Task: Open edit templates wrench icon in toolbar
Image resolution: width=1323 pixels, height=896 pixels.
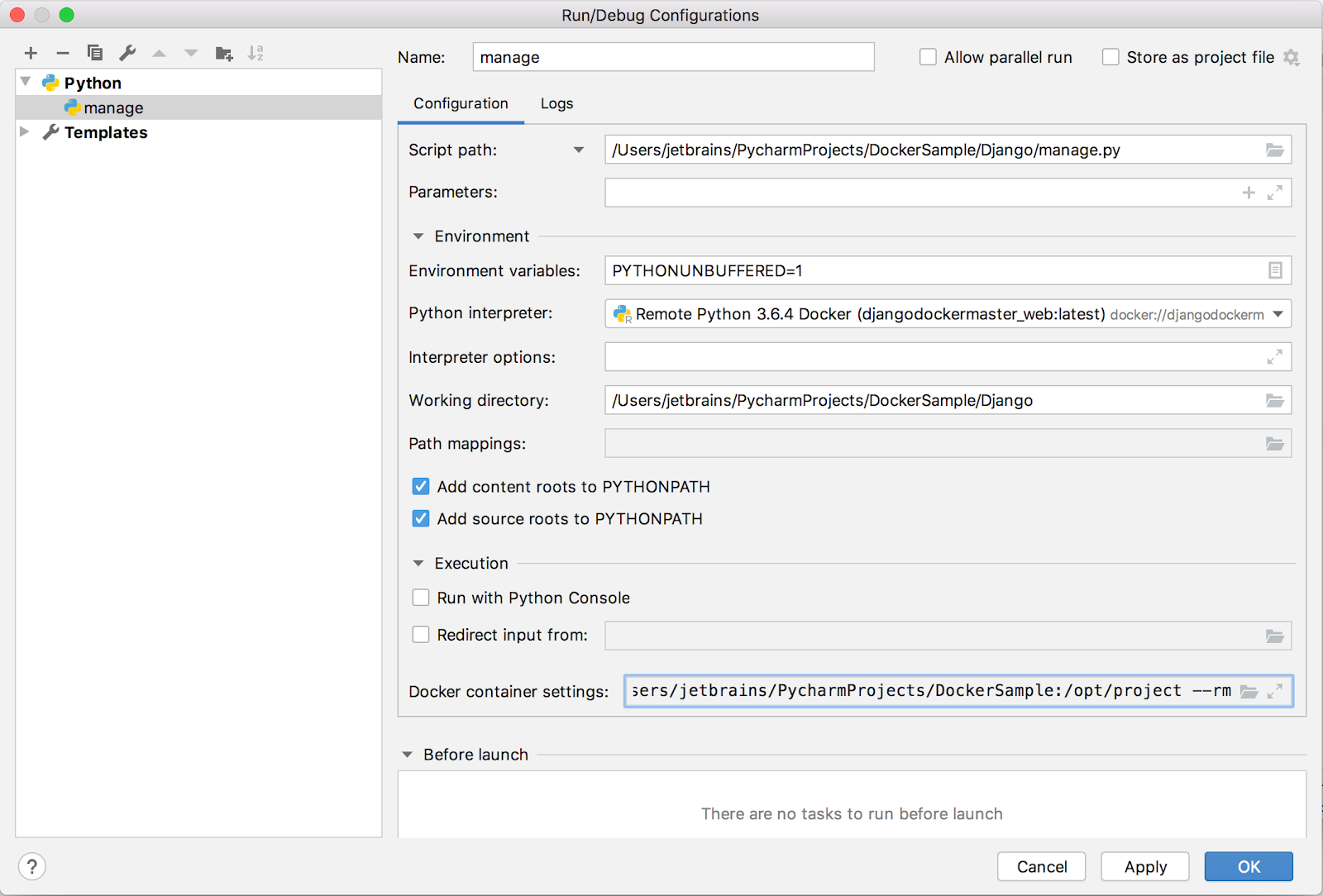Action: pyautogui.click(x=127, y=53)
